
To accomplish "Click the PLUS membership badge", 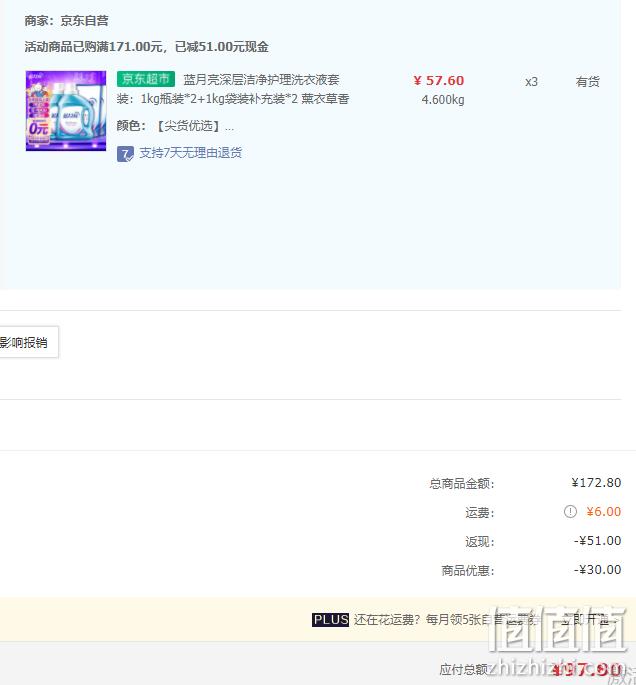I will 330,619.
